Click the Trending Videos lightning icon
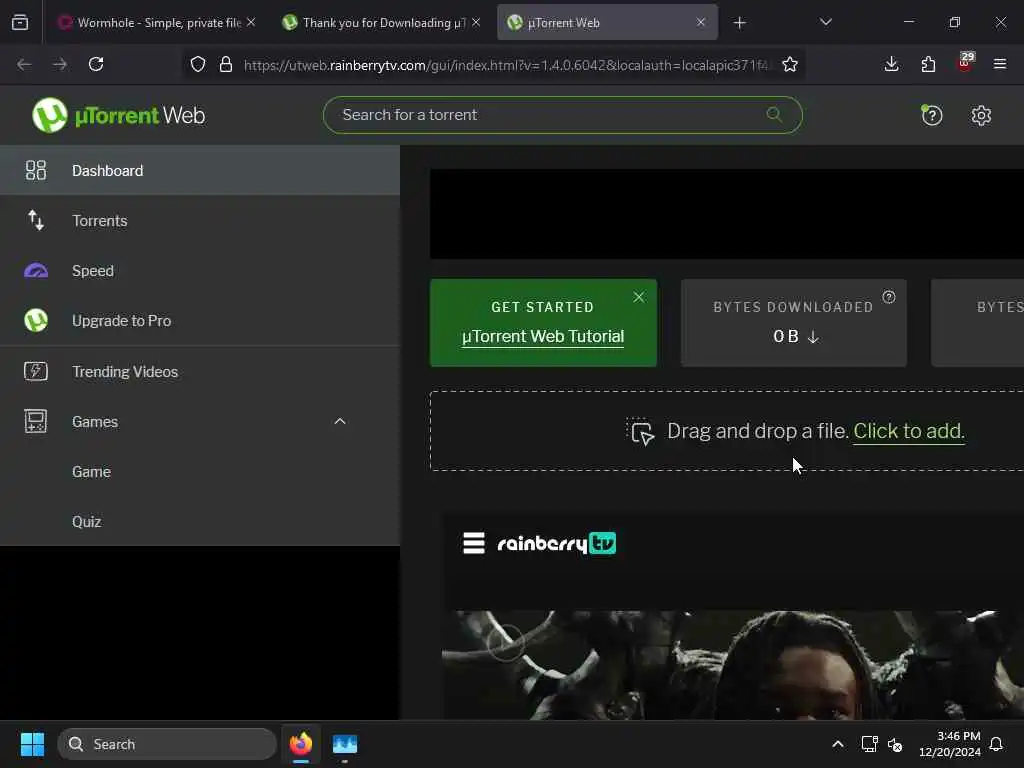Viewport: 1024px width, 768px height. click(36, 371)
